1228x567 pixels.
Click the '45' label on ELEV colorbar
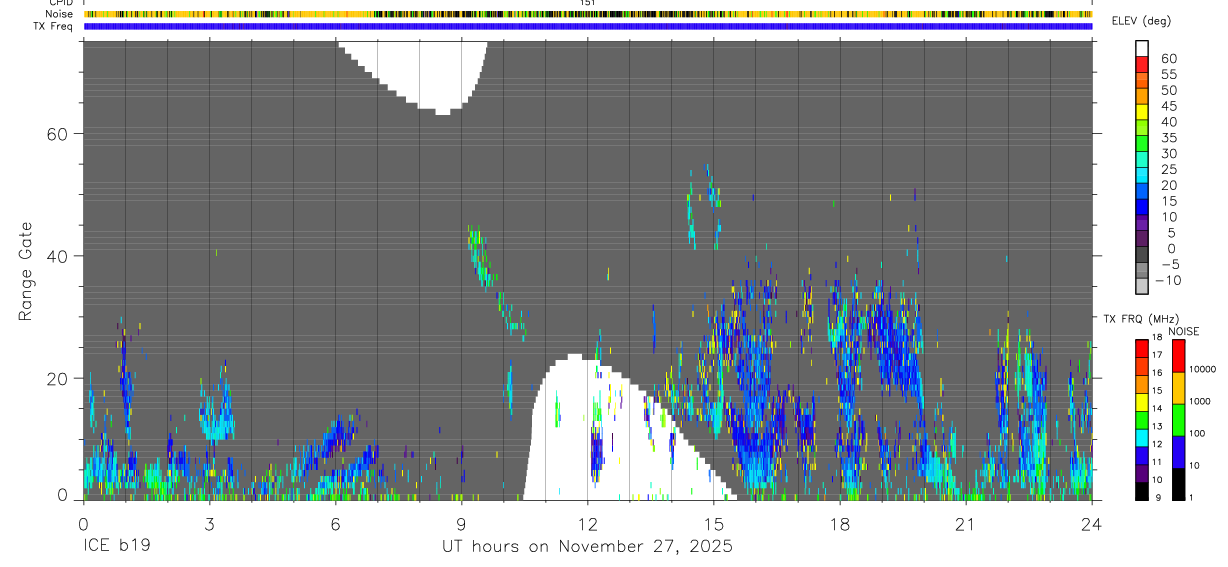[1169, 106]
